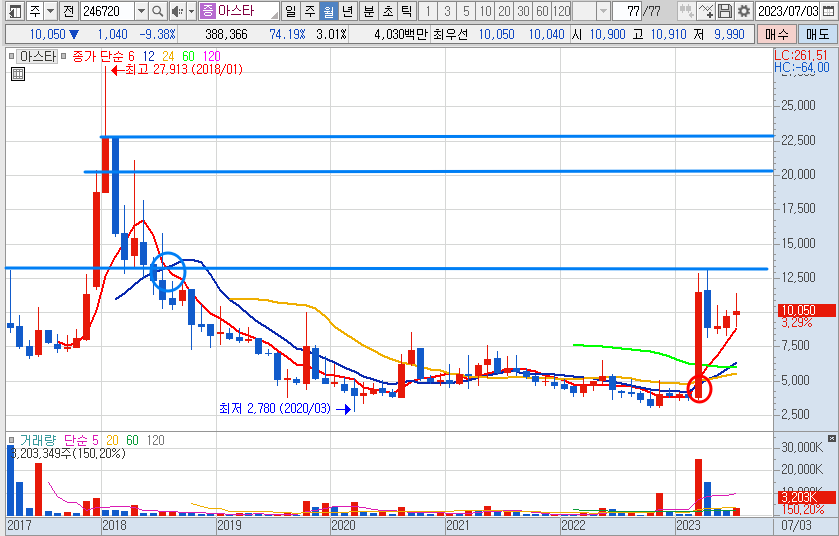Click the magnifier stock search icon
Screen dimensions: 839x536
(x=157, y=11)
